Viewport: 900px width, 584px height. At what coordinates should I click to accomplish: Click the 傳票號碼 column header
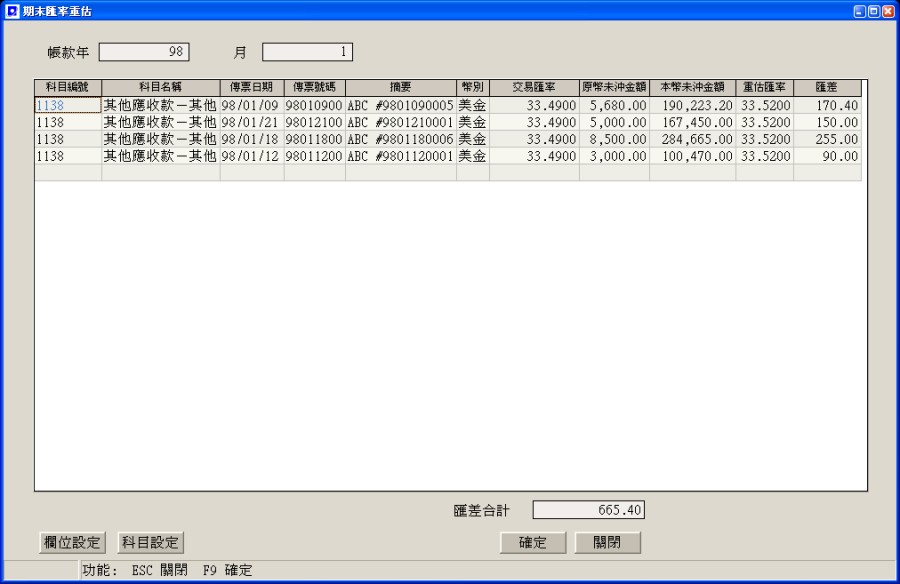click(x=315, y=87)
